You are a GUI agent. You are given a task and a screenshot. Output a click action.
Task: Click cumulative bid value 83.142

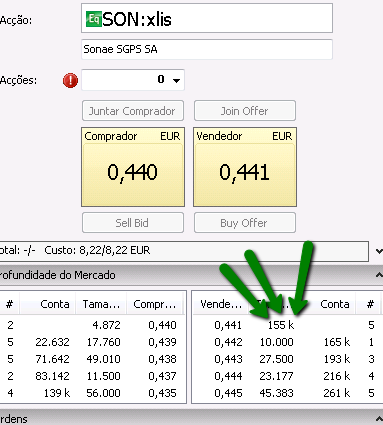click(x=52, y=376)
